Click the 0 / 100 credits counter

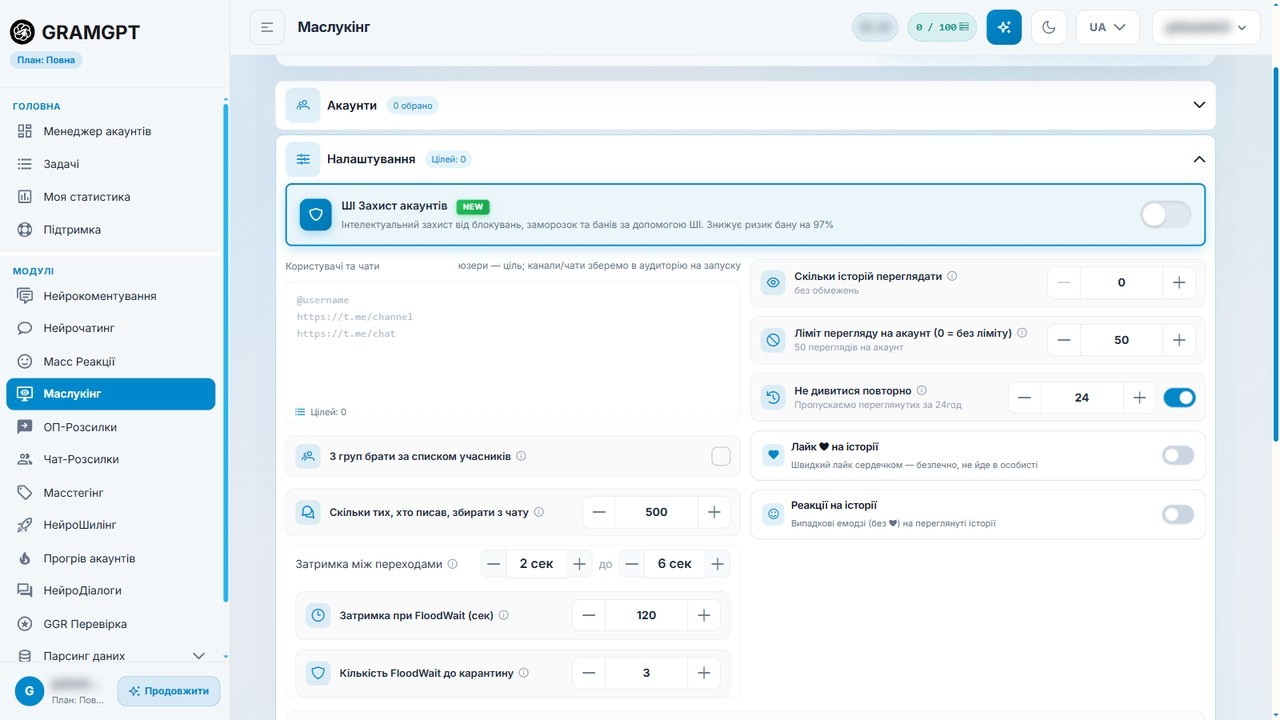tap(942, 27)
